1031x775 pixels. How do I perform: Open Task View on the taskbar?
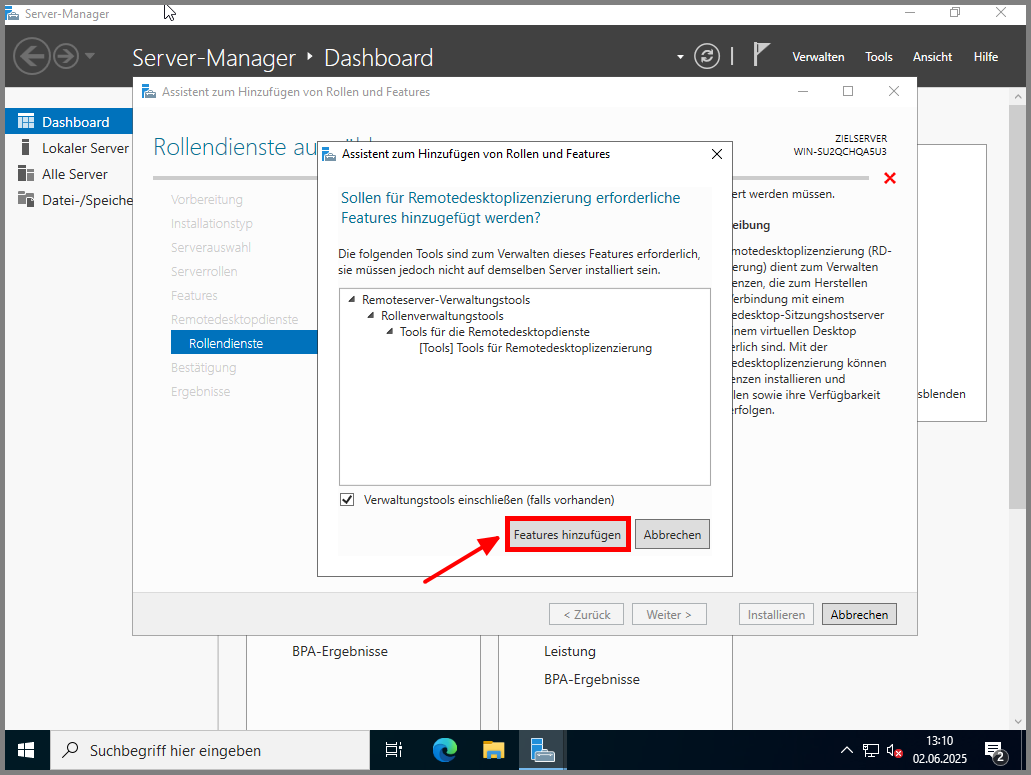tap(394, 750)
